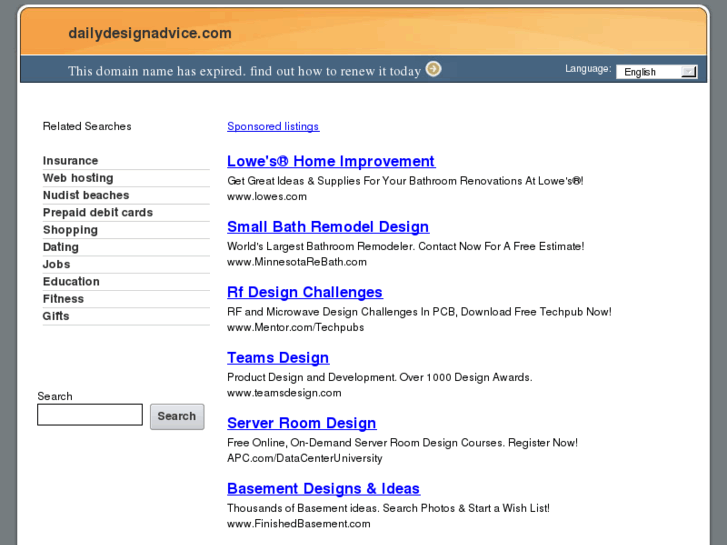The image size is (727, 545).
Task: Click the Related Searches heading
Action: click(87, 126)
